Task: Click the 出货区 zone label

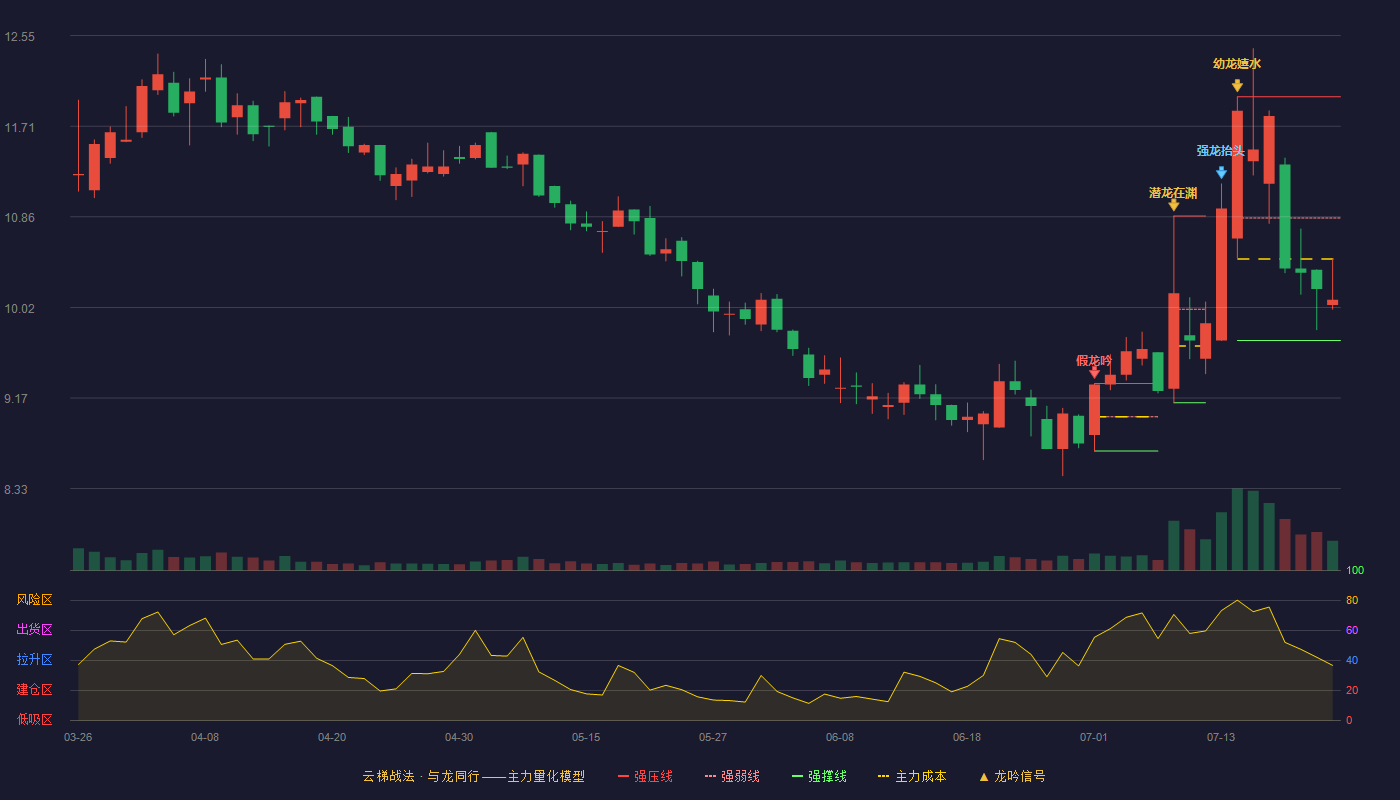Action: (x=34, y=630)
